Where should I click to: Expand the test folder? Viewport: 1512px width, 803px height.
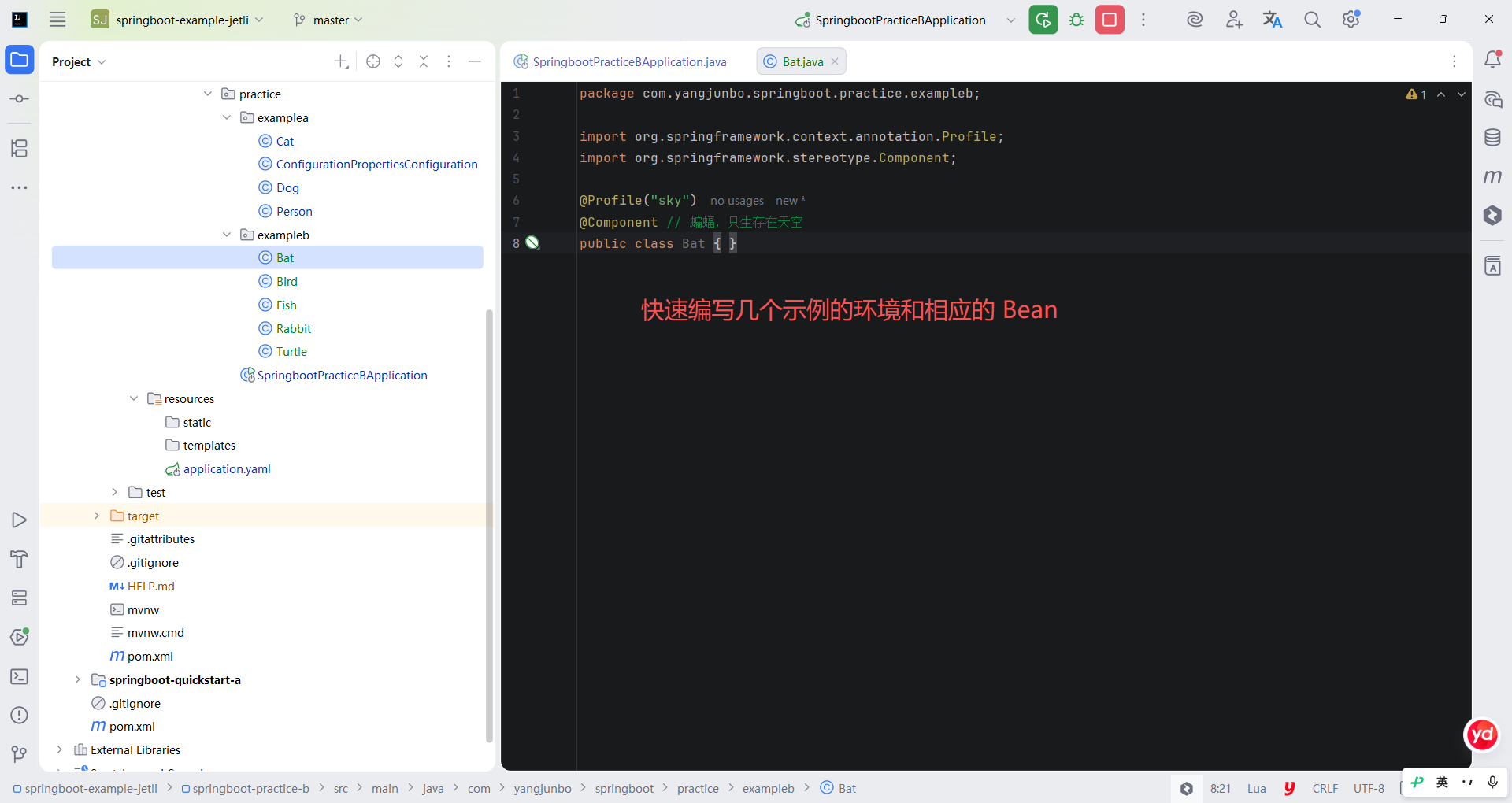tap(115, 492)
